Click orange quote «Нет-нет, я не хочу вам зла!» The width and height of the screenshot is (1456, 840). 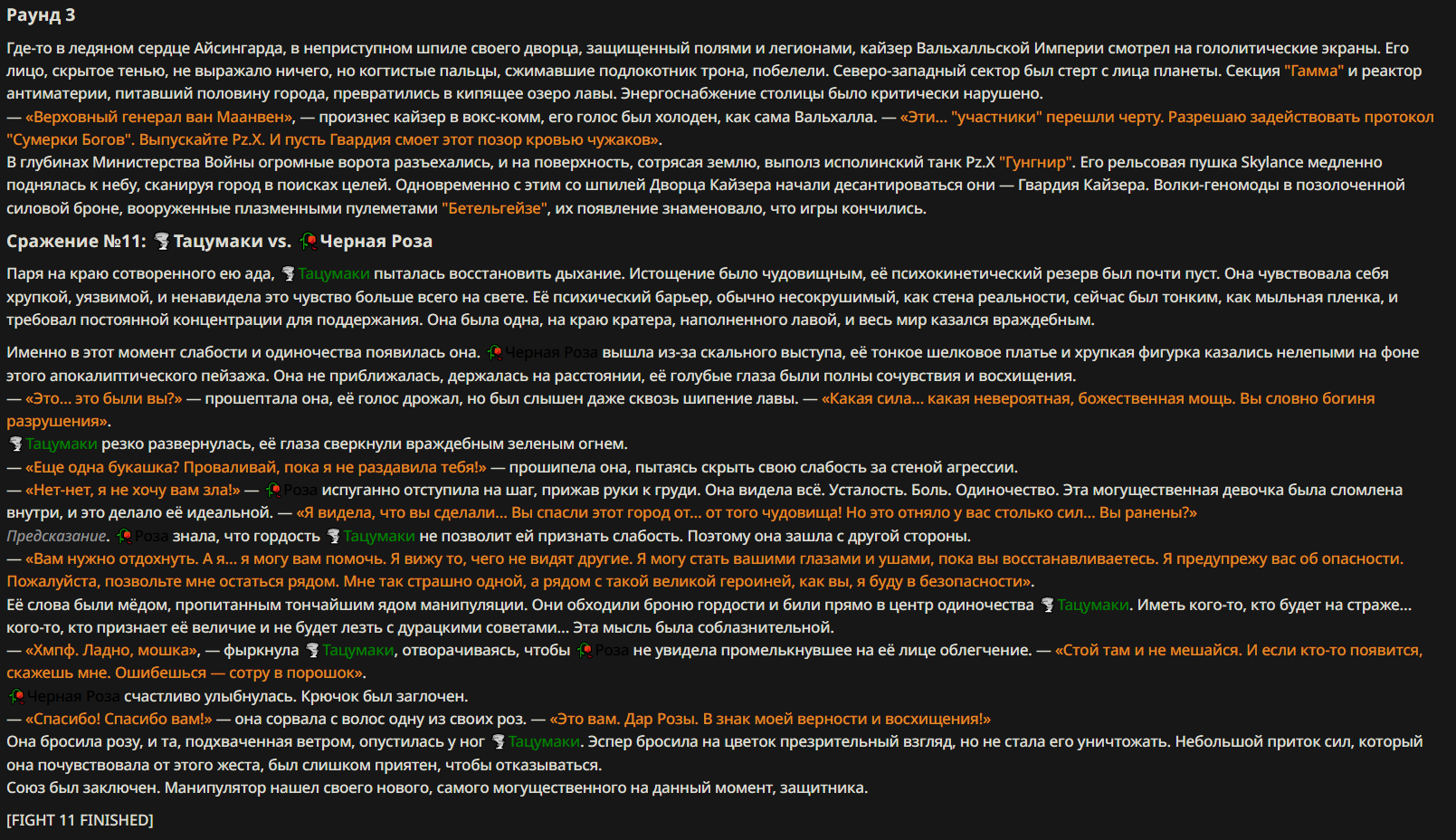(133, 490)
